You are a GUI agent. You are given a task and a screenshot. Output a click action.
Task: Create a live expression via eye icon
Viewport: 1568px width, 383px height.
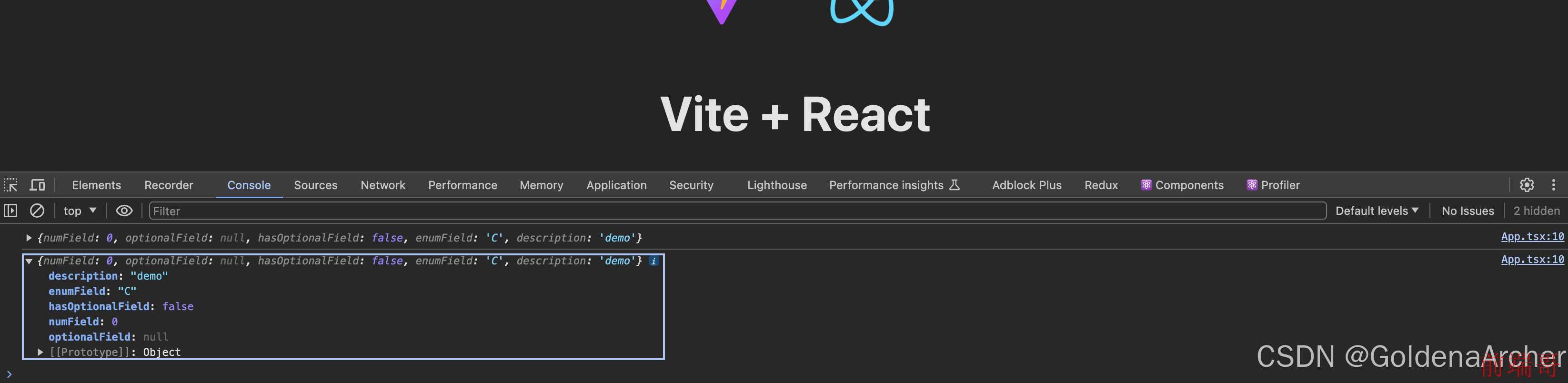124,211
